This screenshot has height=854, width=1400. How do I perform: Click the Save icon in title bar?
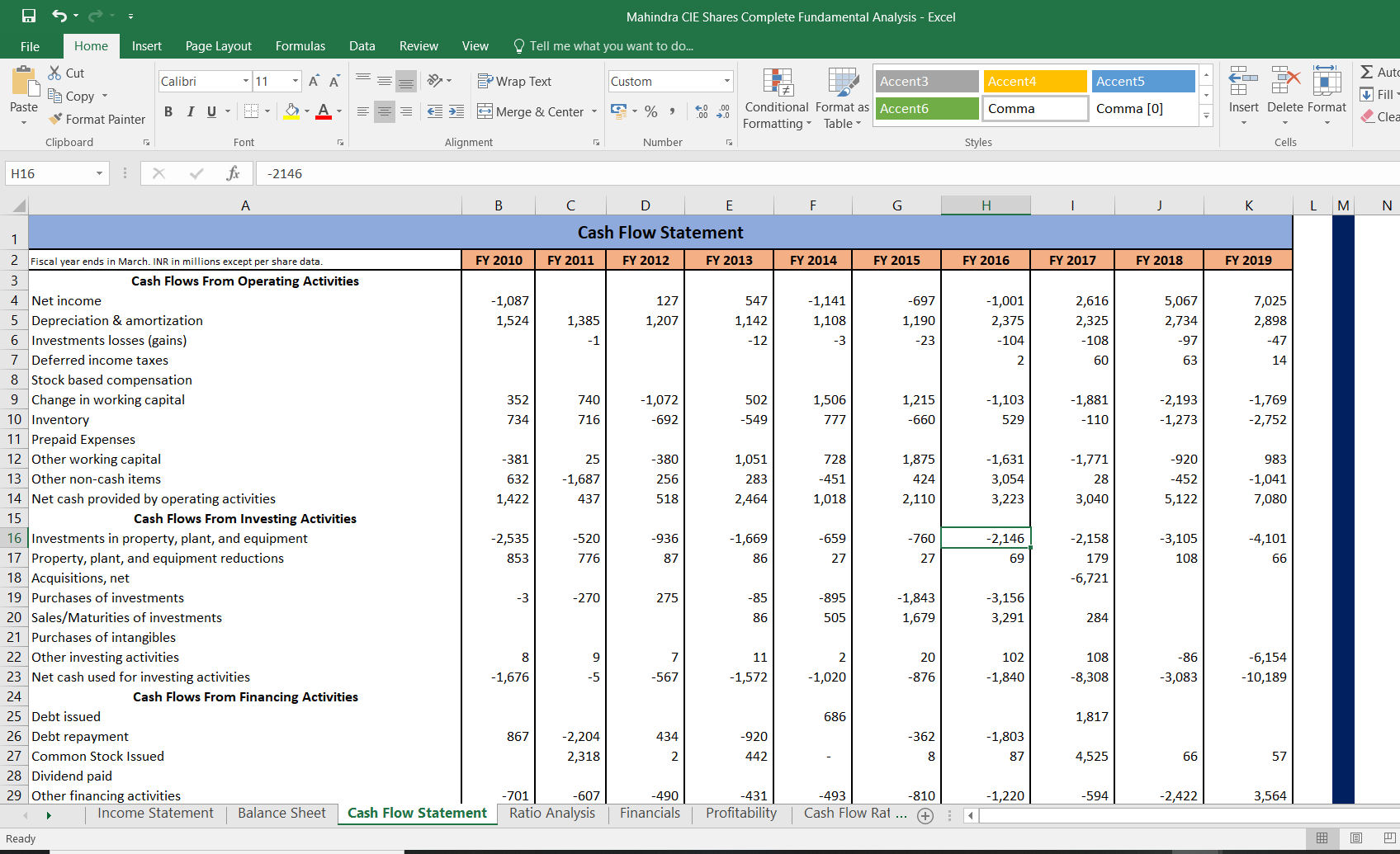pos(28,16)
